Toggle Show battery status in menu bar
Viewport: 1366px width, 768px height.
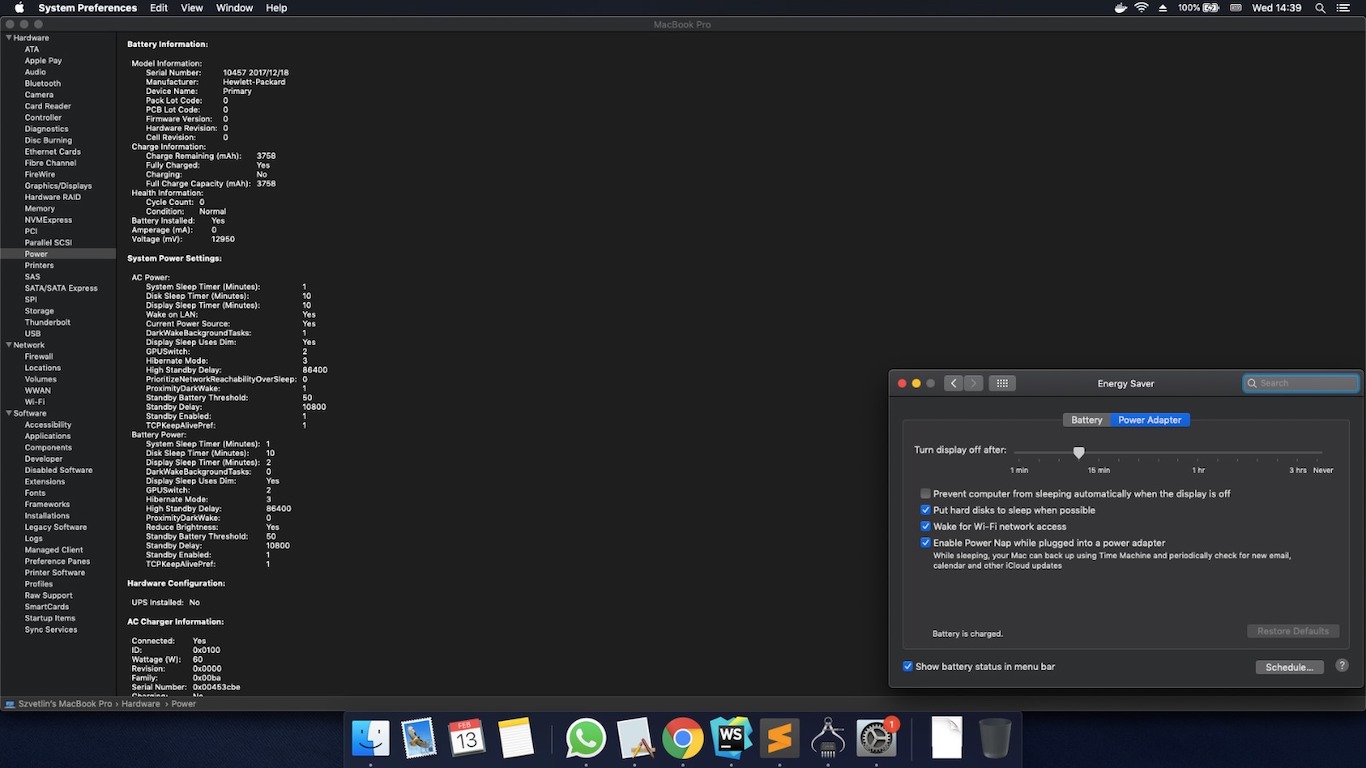(x=908, y=666)
